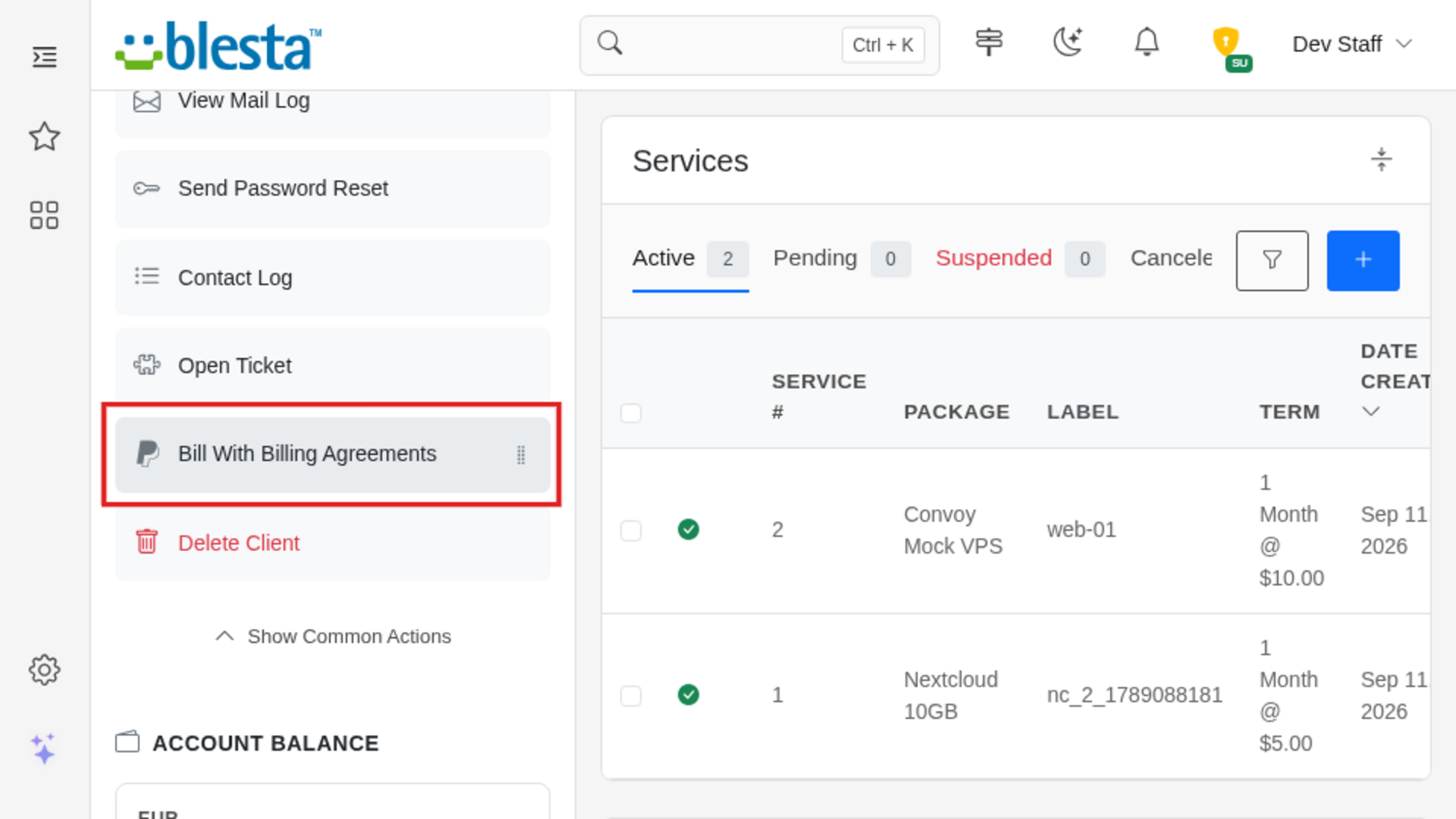Click the web-01 label cell
Screen dimensions: 1456x819
pyautogui.click(x=1081, y=529)
